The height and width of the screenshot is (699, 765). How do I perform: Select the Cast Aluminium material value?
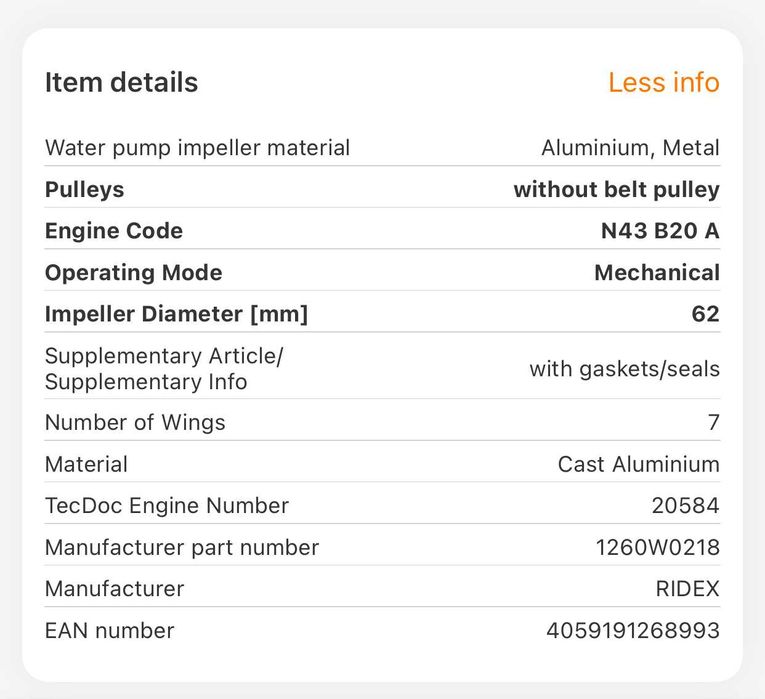click(638, 464)
